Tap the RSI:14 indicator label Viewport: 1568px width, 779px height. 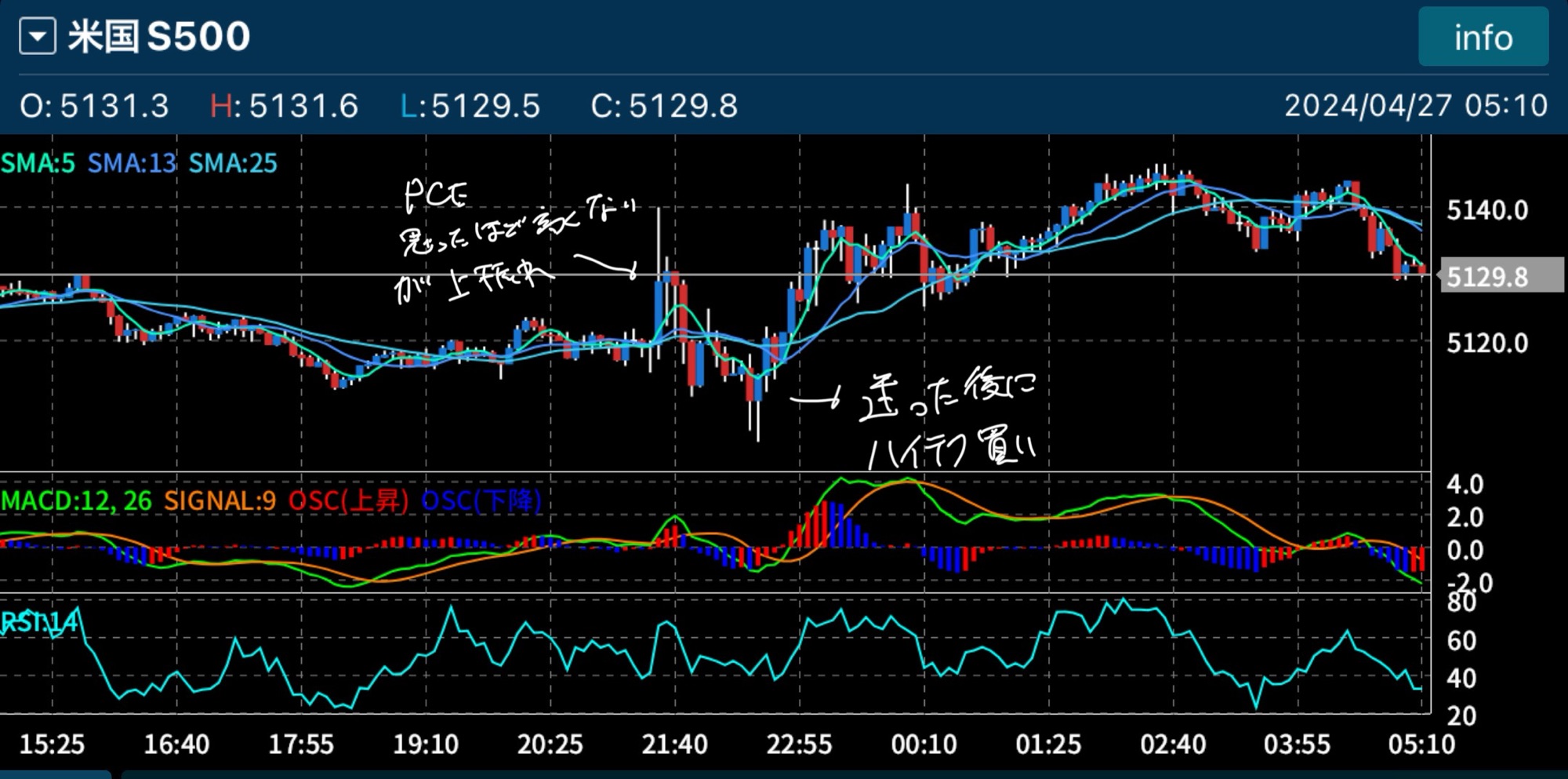39,622
